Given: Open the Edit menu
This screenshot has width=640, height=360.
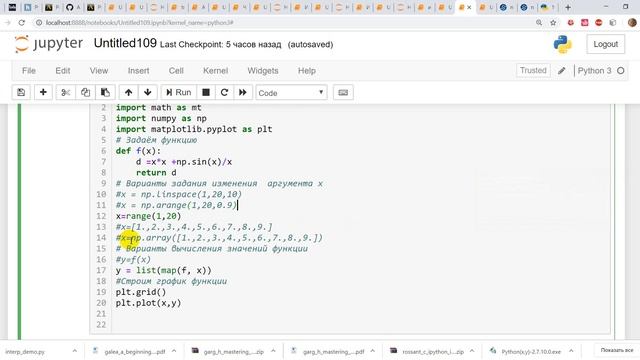Looking at the screenshot, I should 63,71.
